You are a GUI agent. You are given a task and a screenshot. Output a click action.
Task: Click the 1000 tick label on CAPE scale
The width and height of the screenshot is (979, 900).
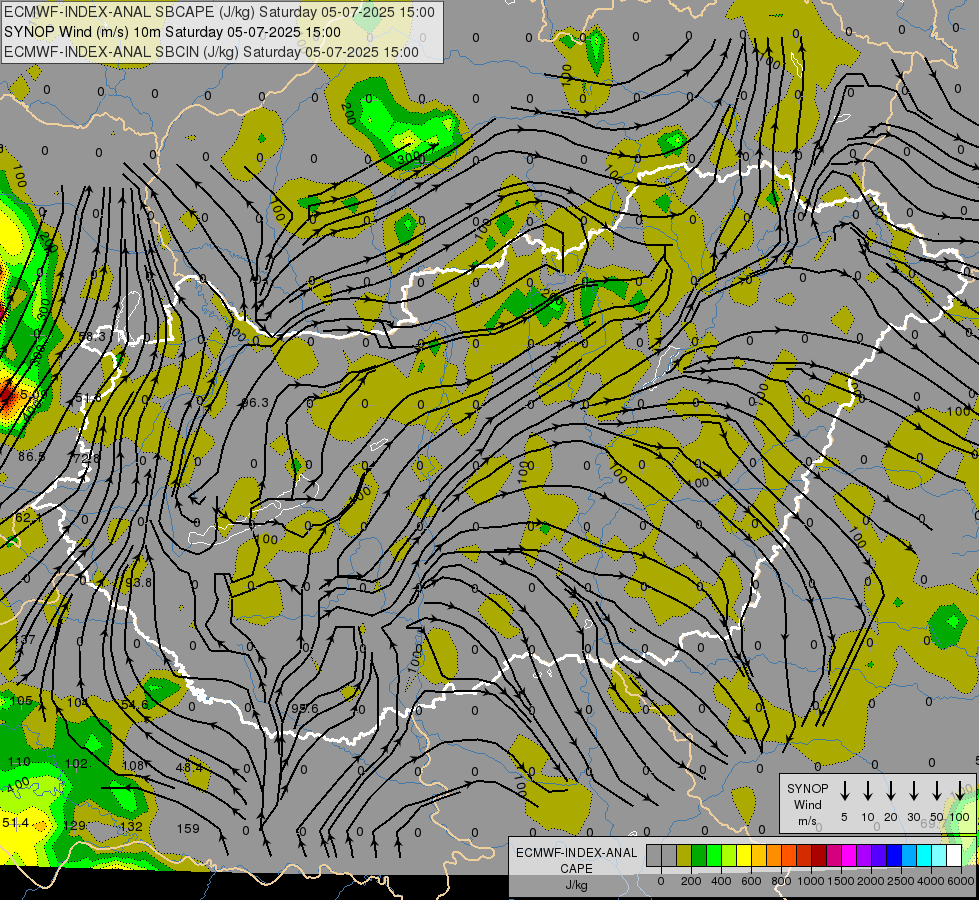click(811, 881)
